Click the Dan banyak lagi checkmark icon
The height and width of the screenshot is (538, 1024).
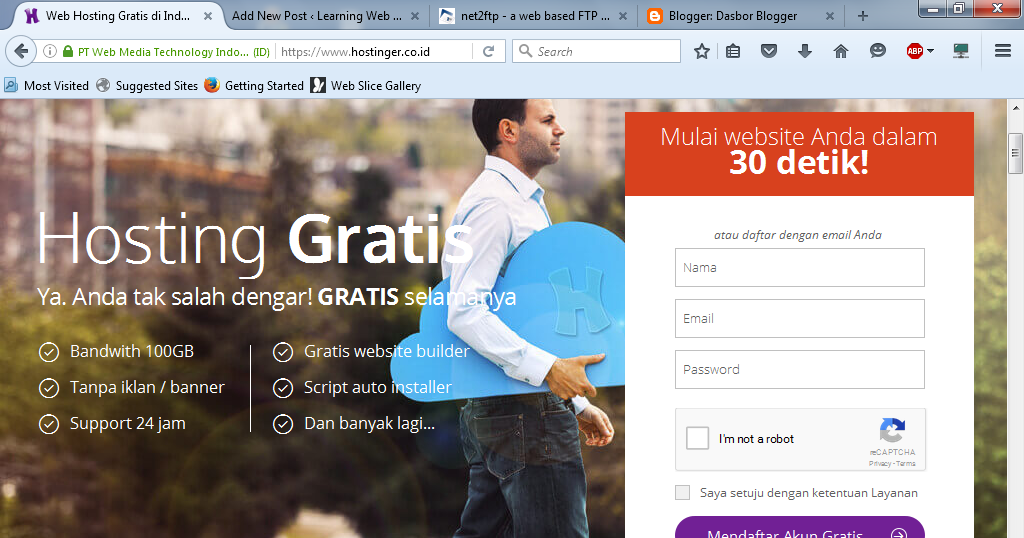pyautogui.click(x=283, y=424)
